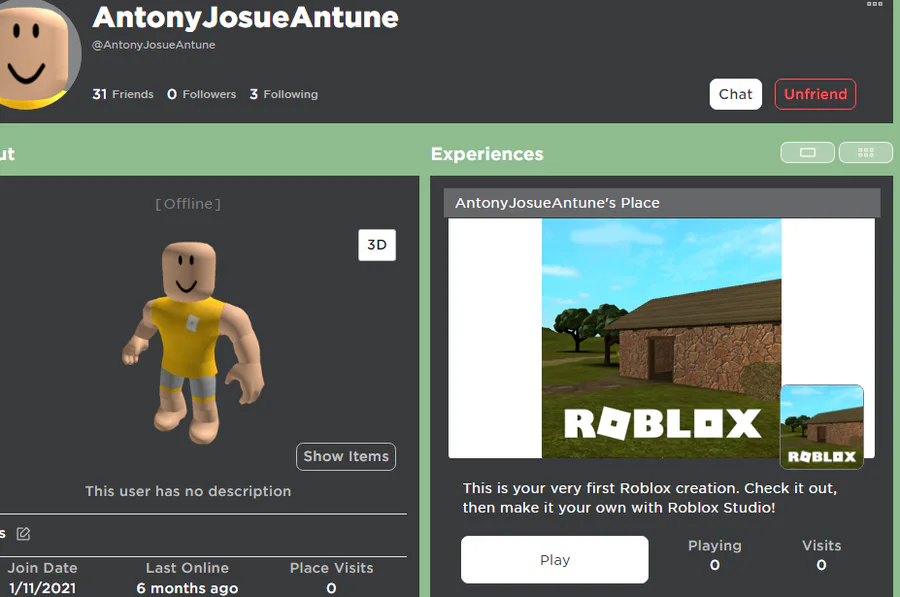Open AntonyJosueAntune's Place title link
Viewport: 900px width, 597px height.
(557, 203)
